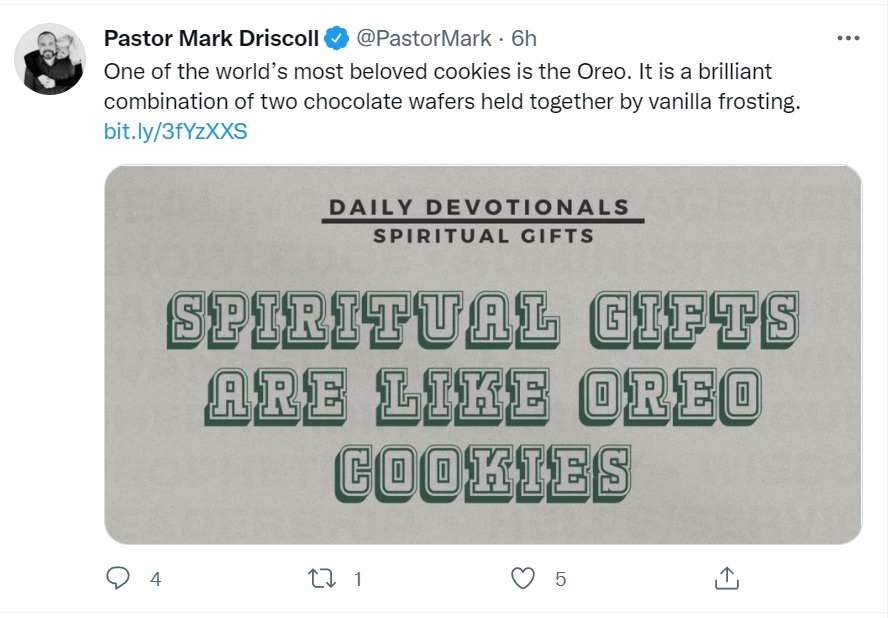895x618 pixels.
Task: Click the reply speech bubble icon
Action: coord(119,577)
